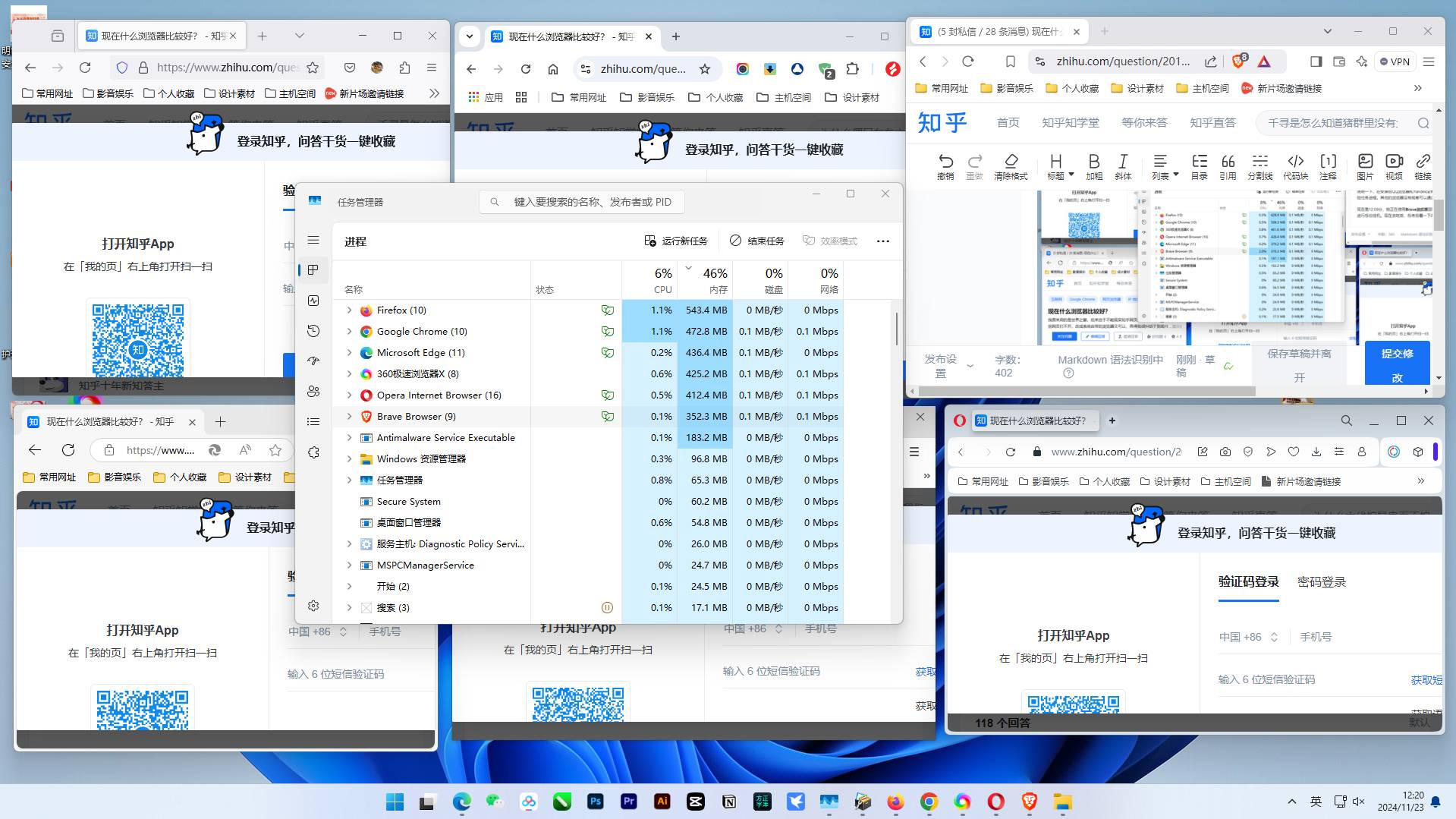Click the Opera snapshot camera icon

[1225, 452]
